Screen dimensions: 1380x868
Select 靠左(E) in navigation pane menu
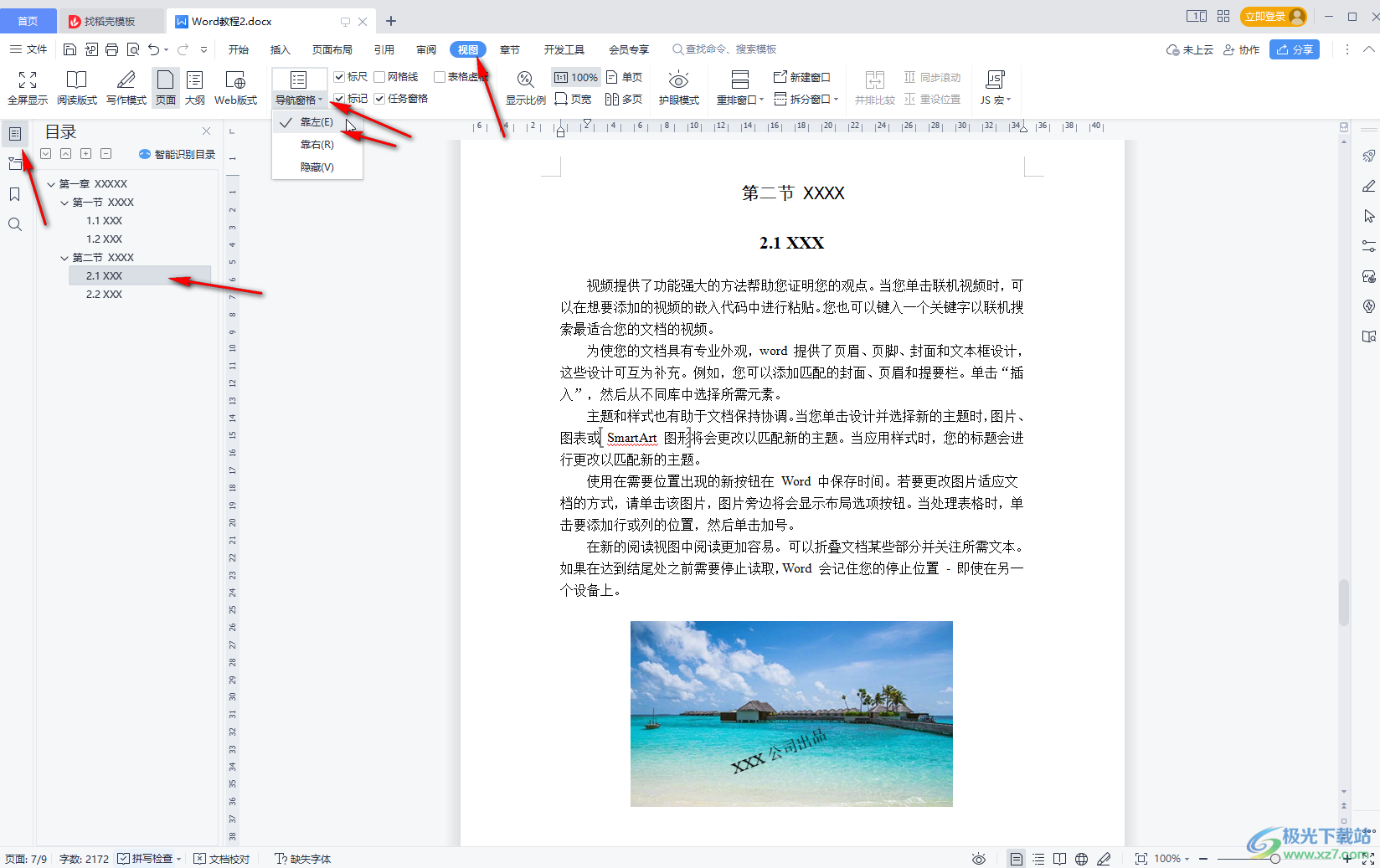coord(317,122)
